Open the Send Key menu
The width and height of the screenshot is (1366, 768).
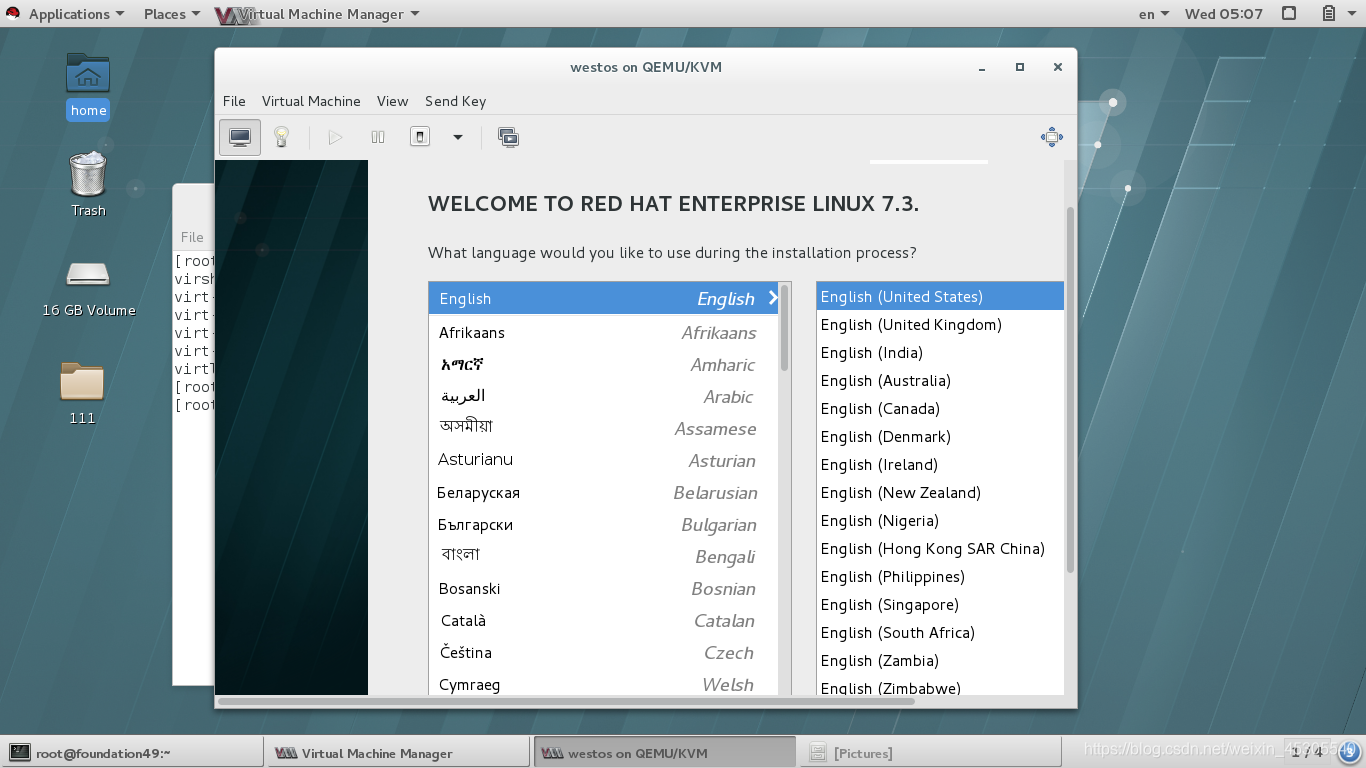coord(455,101)
